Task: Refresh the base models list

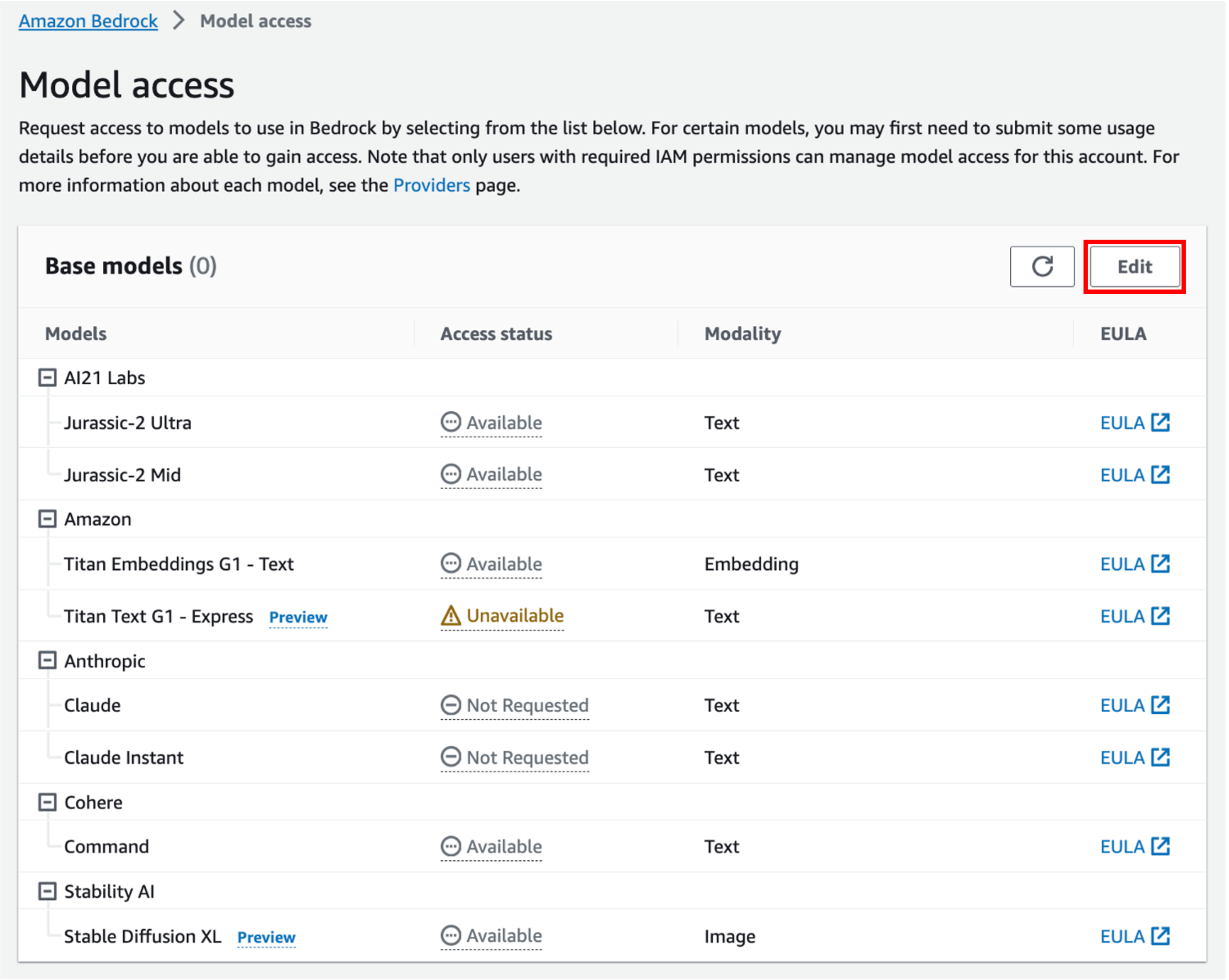Action: point(1042,267)
